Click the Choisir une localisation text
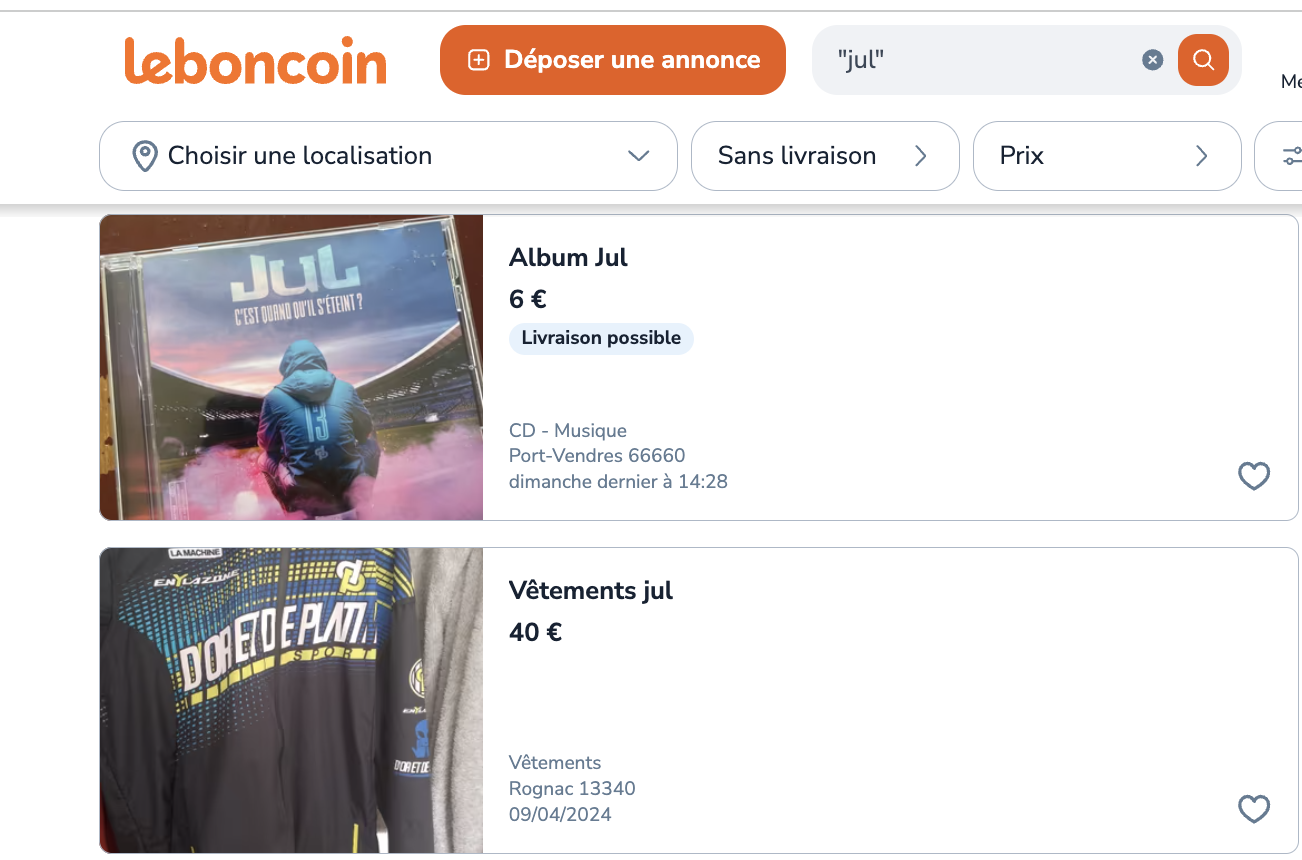The height and width of the screenshot is (860, 1302). [300, 156]
